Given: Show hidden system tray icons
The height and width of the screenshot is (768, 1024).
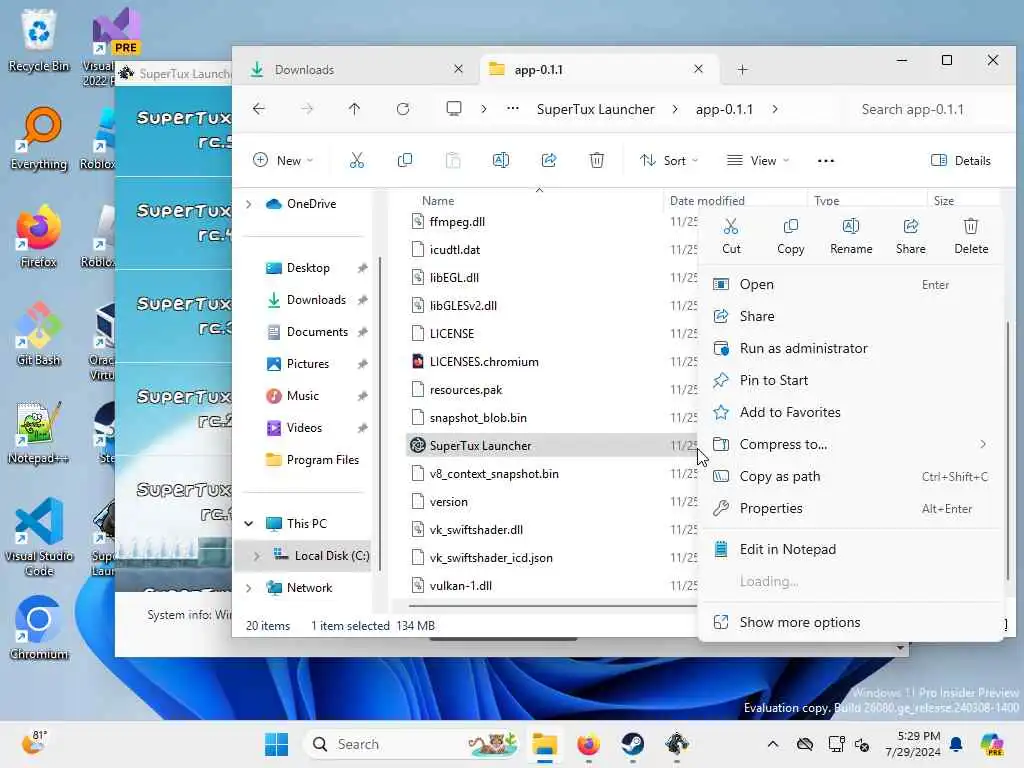Looking at the screenshot, I should [773, 744].
